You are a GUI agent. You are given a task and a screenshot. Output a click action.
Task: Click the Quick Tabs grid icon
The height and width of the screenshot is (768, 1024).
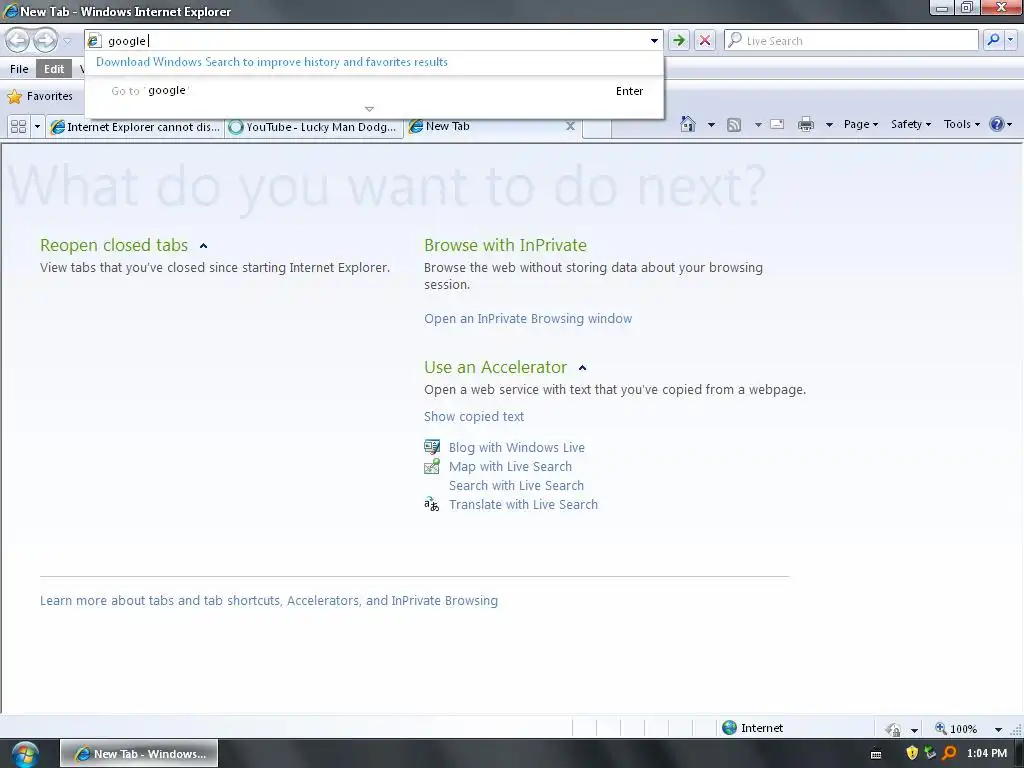tap(18, 126)
